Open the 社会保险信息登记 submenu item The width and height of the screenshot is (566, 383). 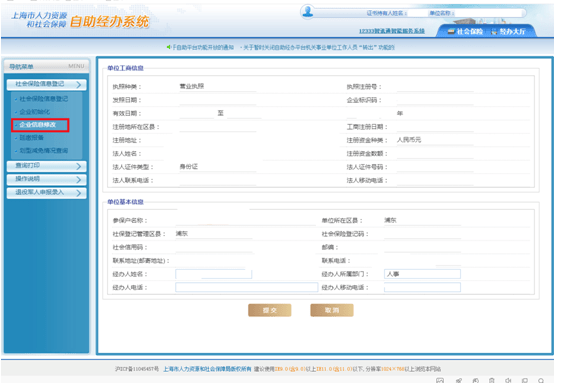click(x=43, y=99)
